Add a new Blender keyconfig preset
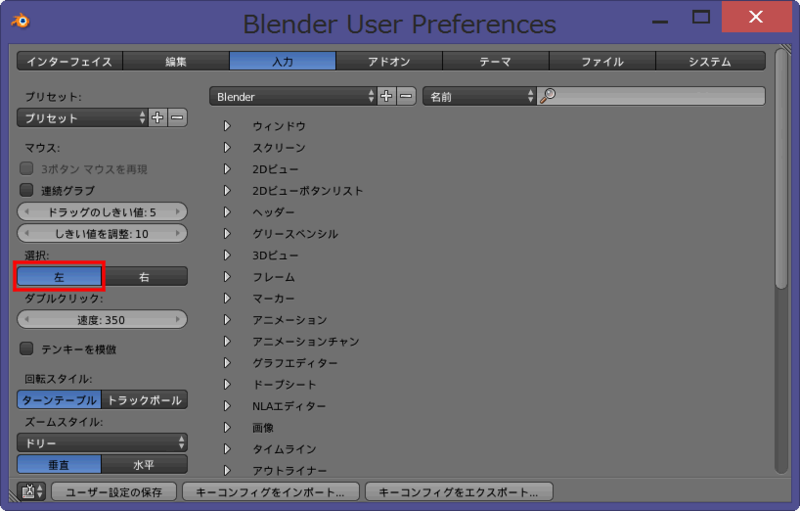 click(386, 96)
